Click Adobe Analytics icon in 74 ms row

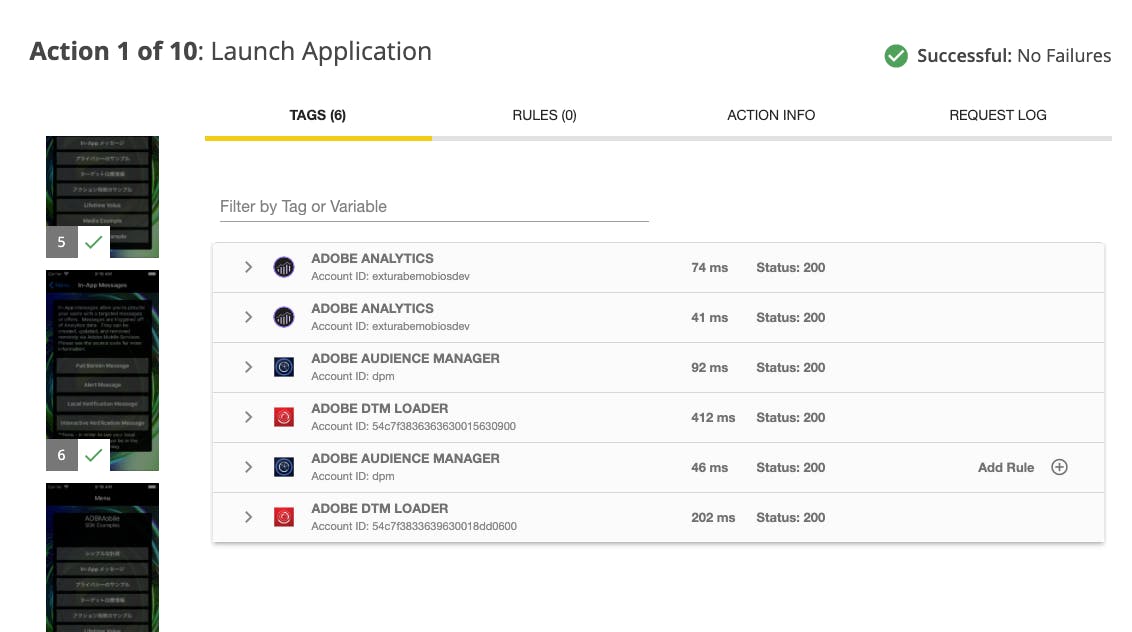(284, 267)
